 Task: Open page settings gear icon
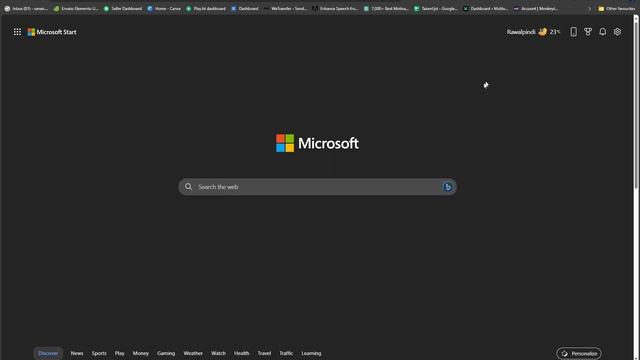click(617, 32)
